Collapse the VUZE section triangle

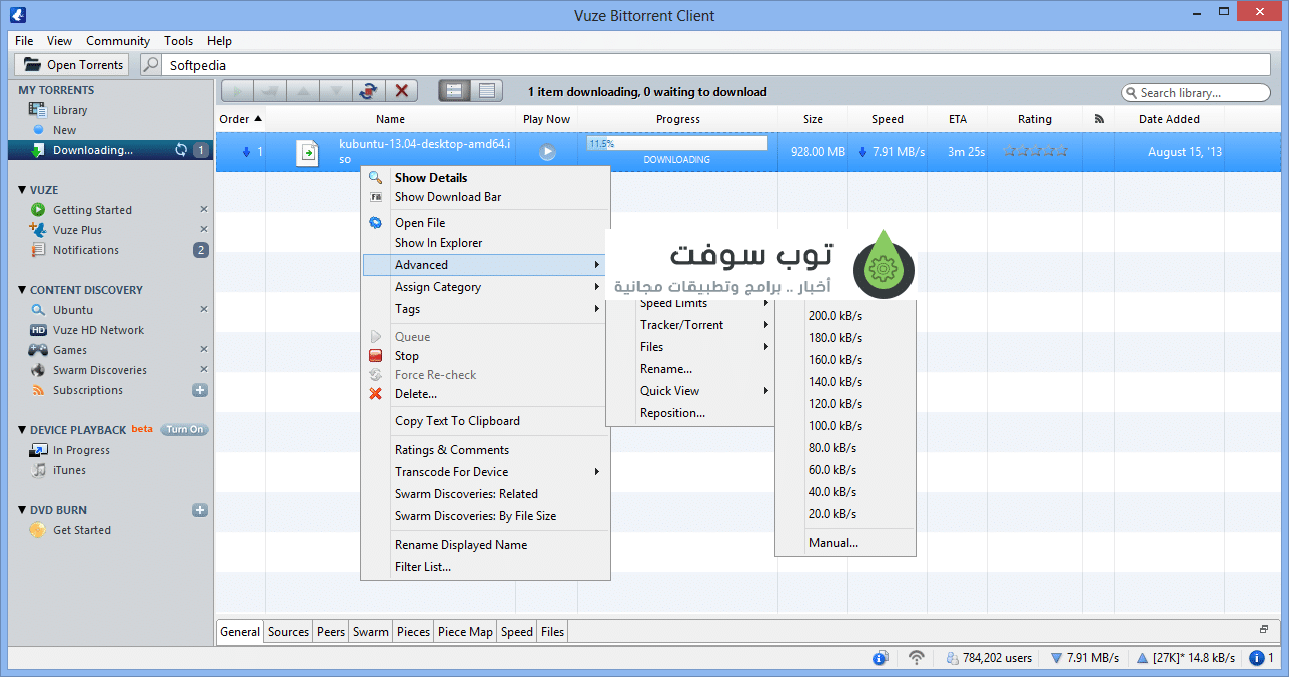22,190
